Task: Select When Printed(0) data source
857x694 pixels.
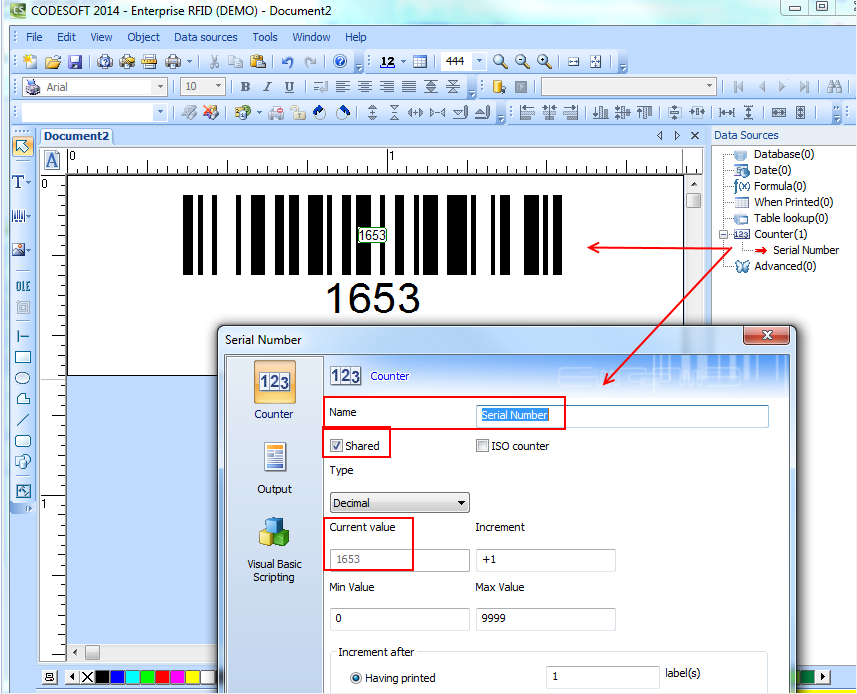Action: [x=794, y=202]
